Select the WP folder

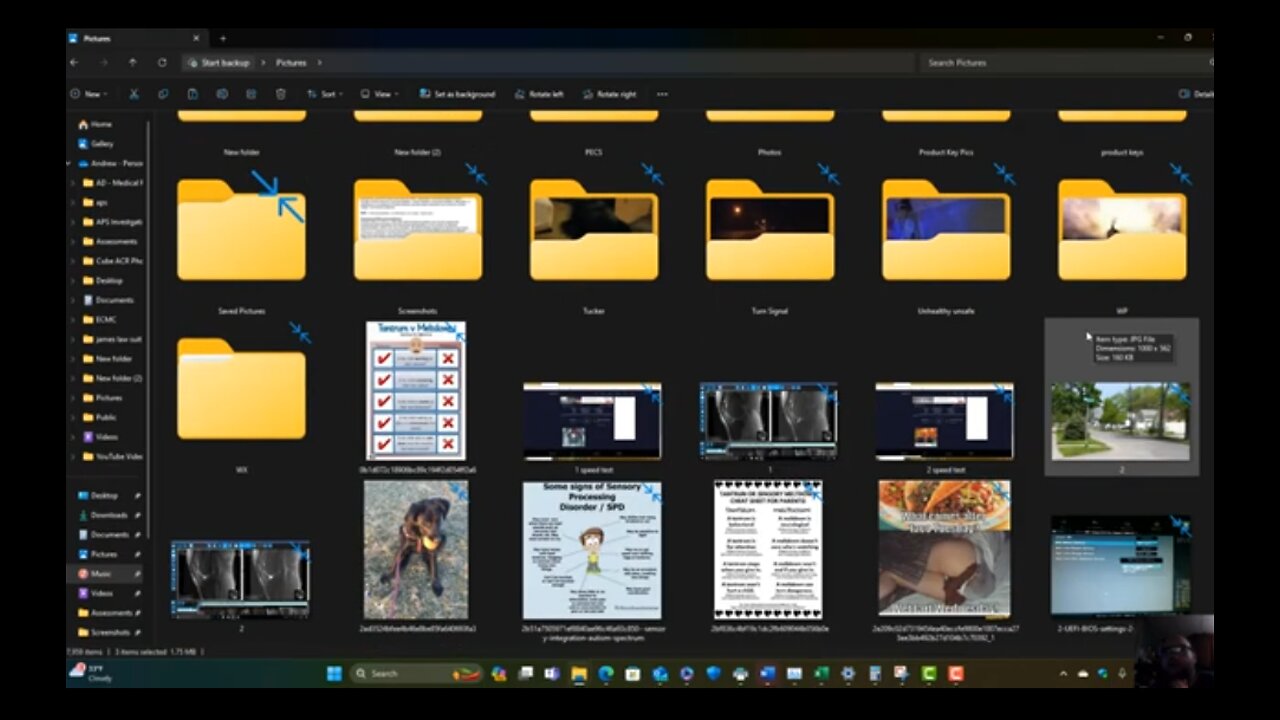click(x=1122, y=231)
